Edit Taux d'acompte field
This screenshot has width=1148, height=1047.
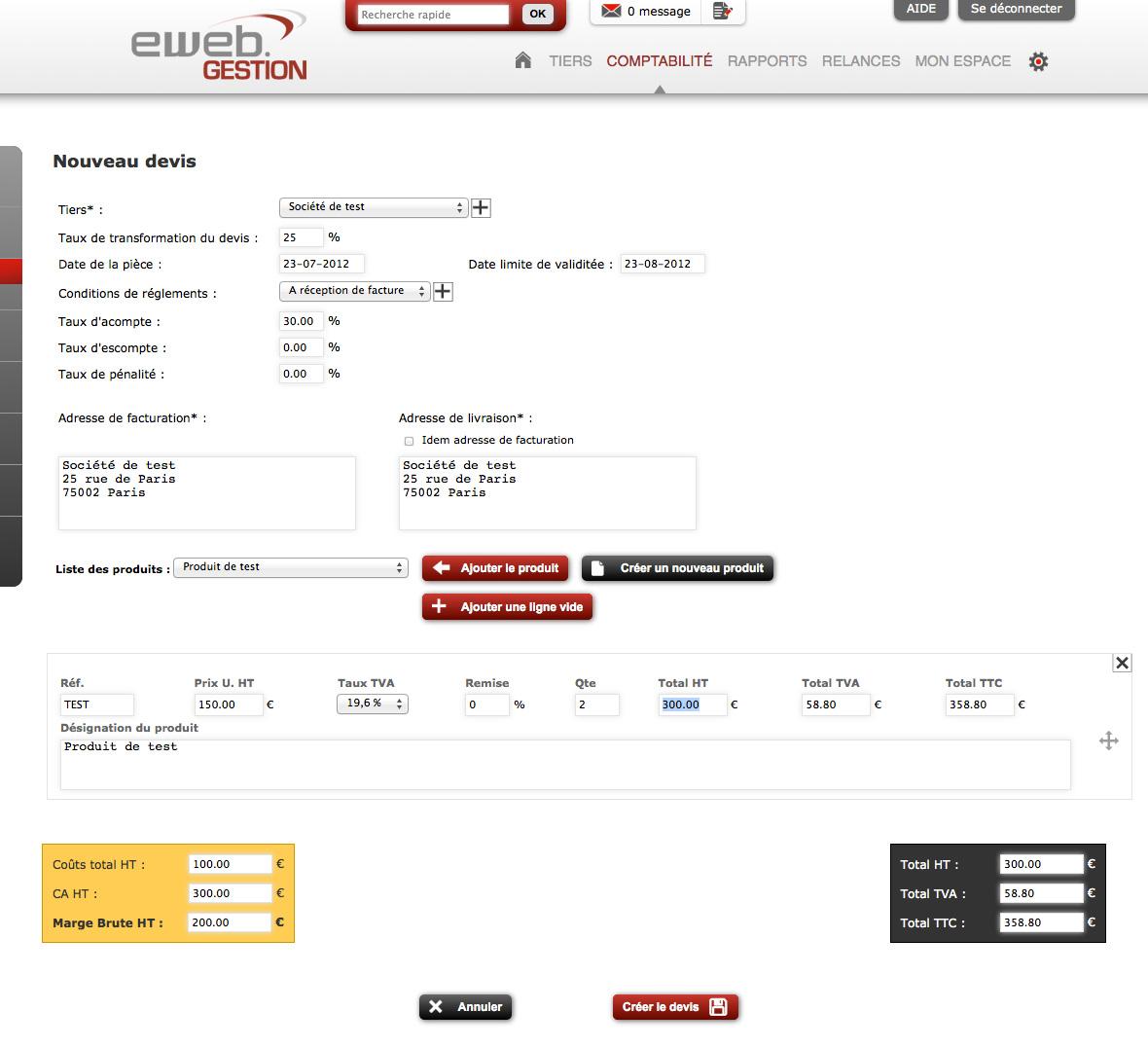point(301,321)
